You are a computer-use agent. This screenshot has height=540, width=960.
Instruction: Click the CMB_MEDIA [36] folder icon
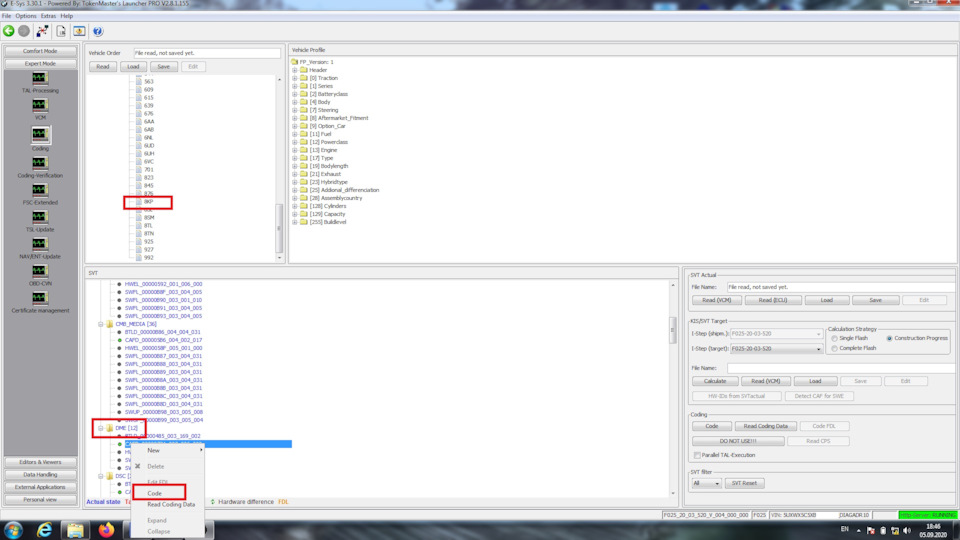coord(110,324)
